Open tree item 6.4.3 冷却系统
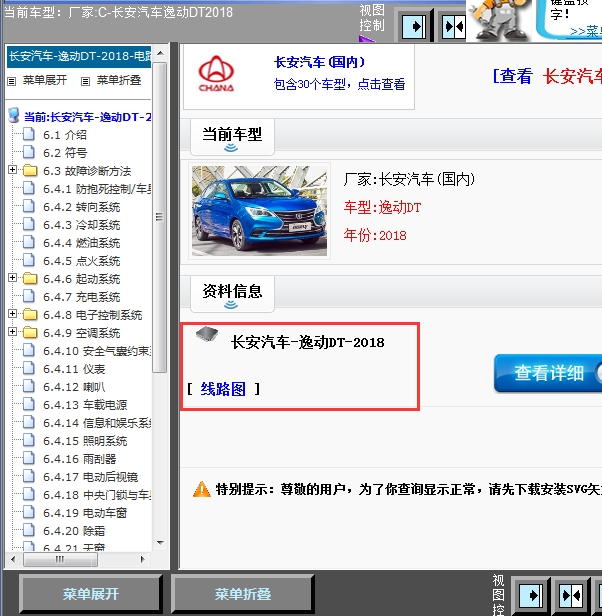602x616 pixels. (82, 225)
